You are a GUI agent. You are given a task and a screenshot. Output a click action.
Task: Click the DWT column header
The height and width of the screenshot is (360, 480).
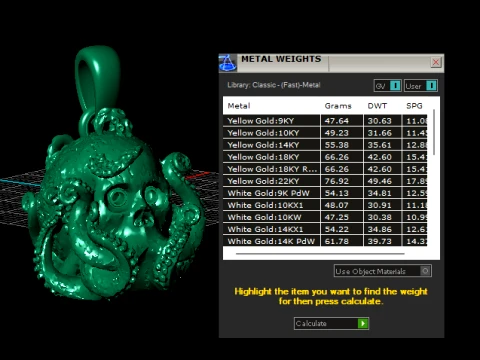click(377, 106)
